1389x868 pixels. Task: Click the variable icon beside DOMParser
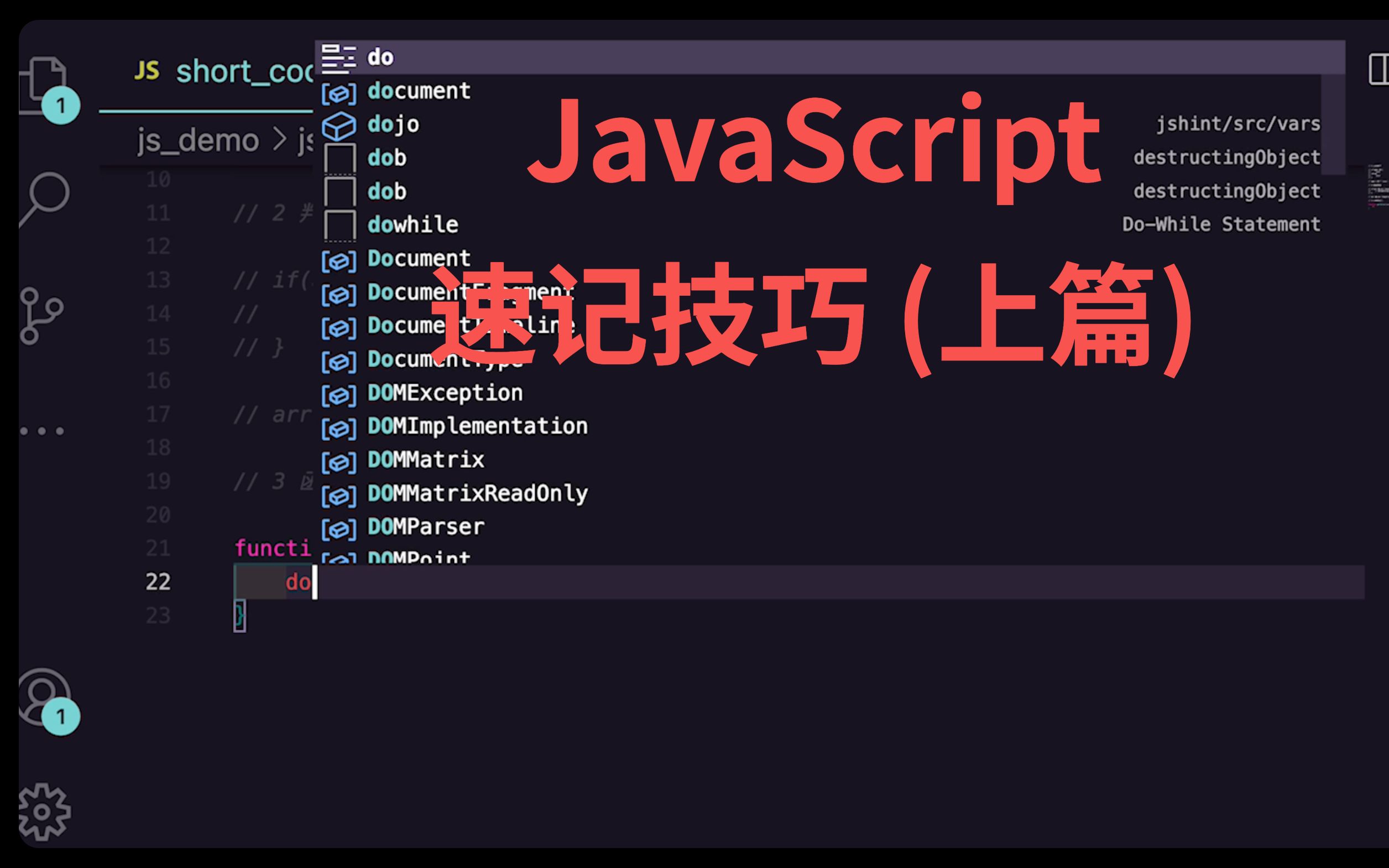pyautogui.click(x=338, y=529)
